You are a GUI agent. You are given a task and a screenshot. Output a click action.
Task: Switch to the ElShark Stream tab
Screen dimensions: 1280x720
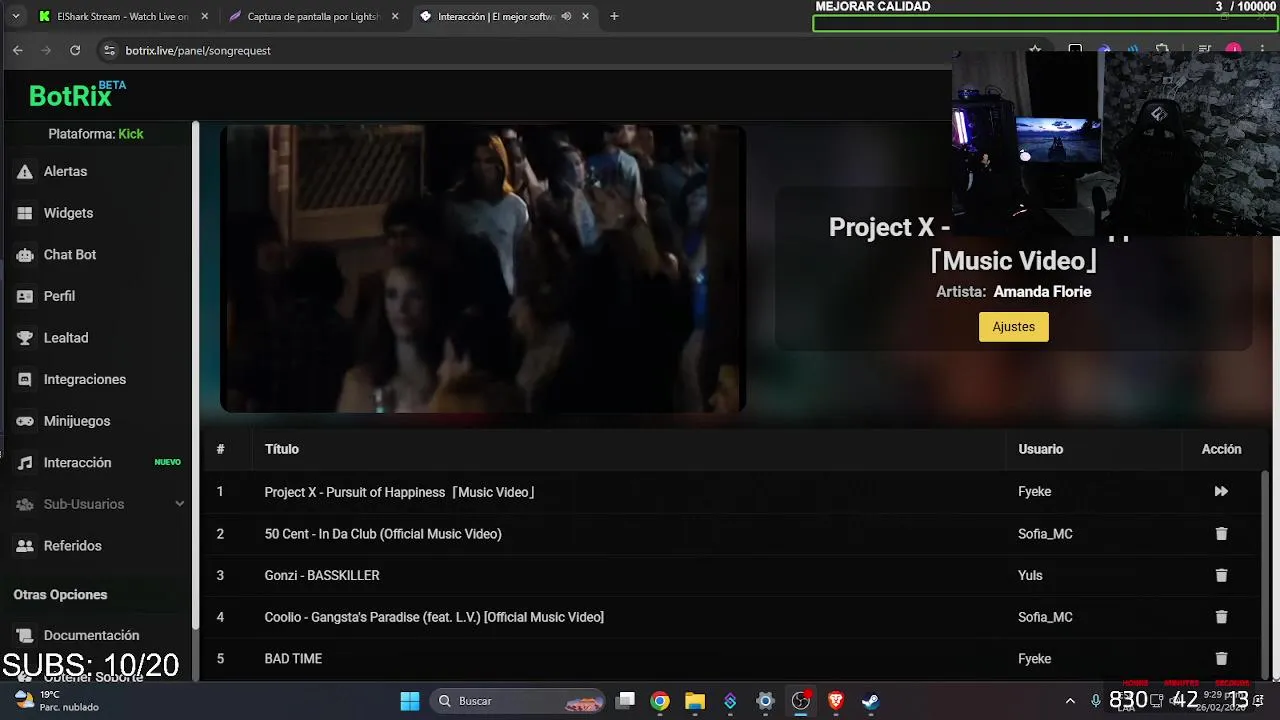[123, 16]
